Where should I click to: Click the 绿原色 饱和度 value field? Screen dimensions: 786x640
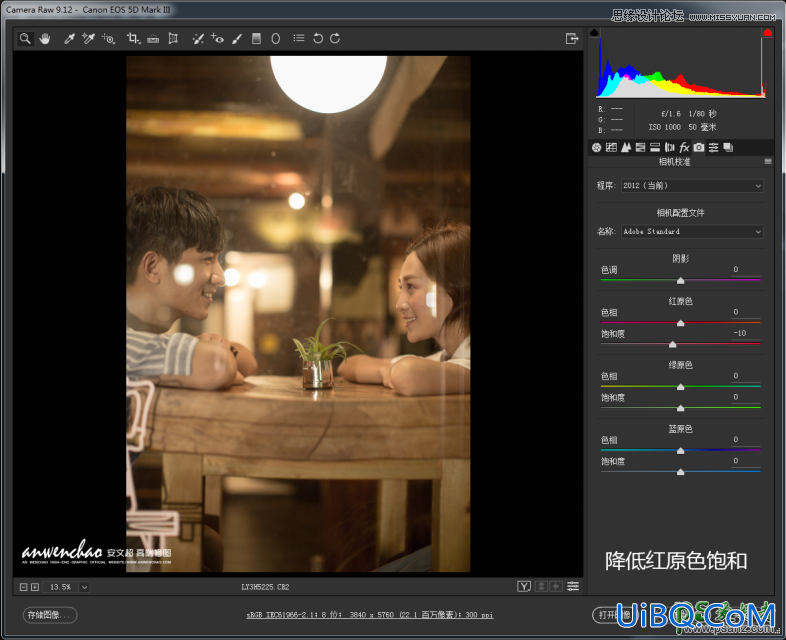click(745, 397)
